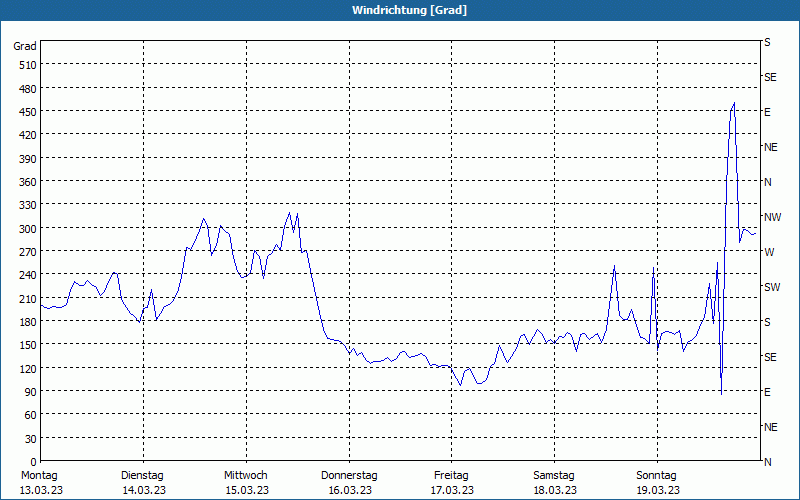
Task: Click the NW direction label on the right axis
Action: tap(771, 217)
